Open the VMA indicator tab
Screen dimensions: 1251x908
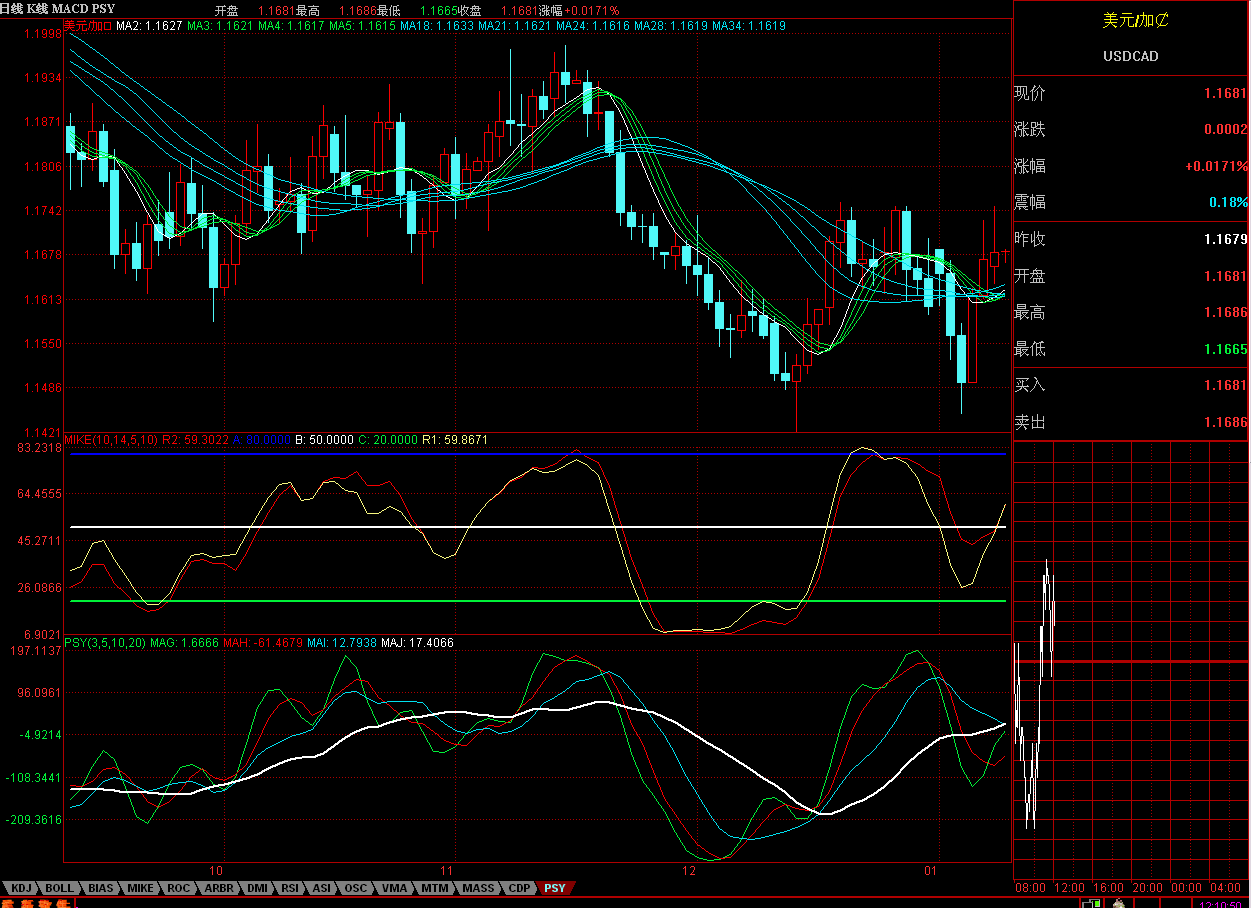pos(394,888)
